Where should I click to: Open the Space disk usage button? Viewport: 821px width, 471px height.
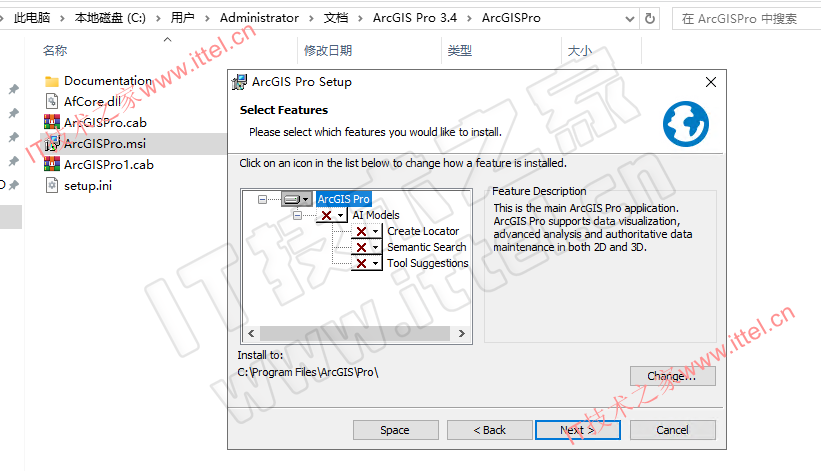[395, 430]
